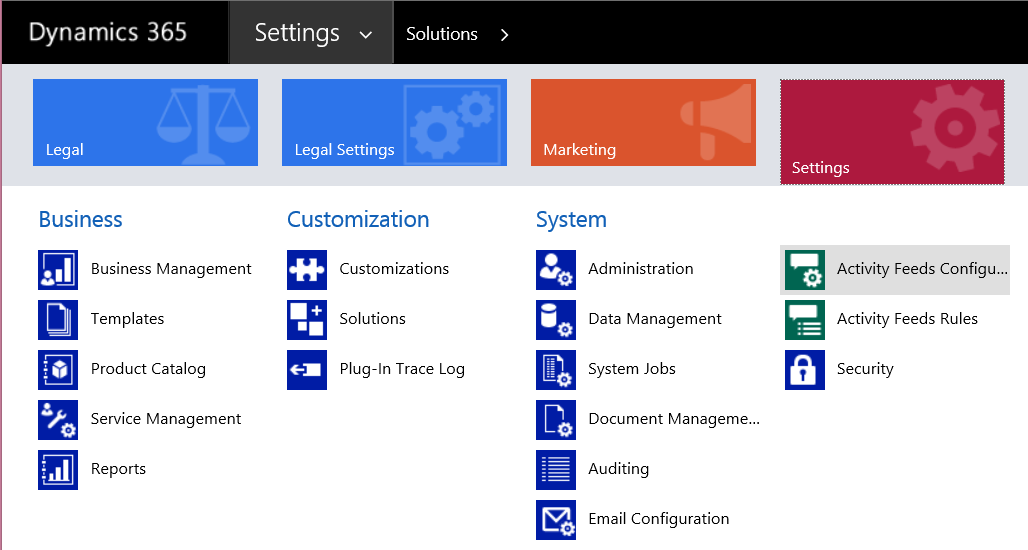
Task: Click the Email Configuration envelope icon
Action: coord(556,520)
